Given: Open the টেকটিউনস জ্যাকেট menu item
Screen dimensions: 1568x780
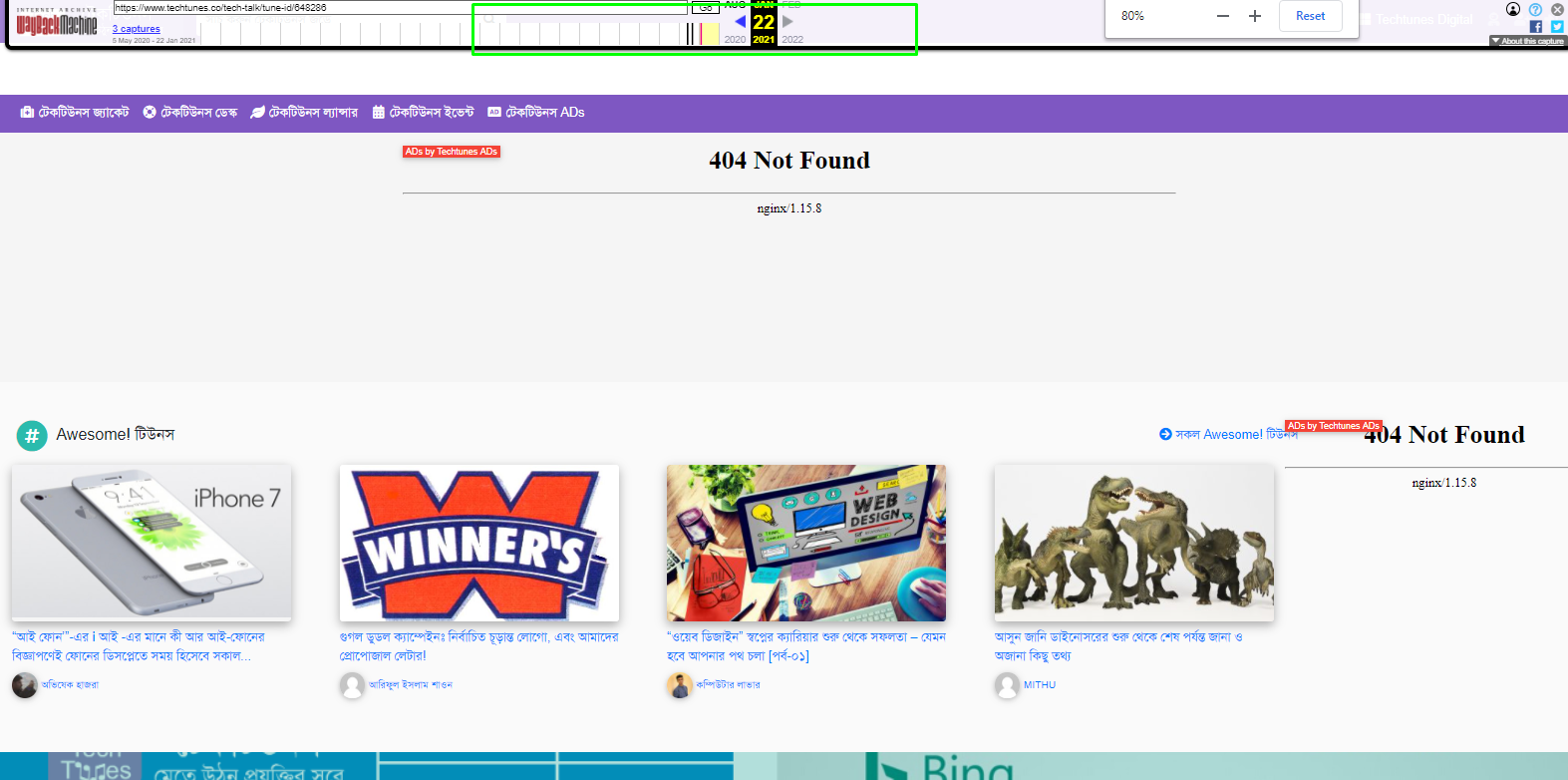Looking at the screenshot, I should coord(75,113).
